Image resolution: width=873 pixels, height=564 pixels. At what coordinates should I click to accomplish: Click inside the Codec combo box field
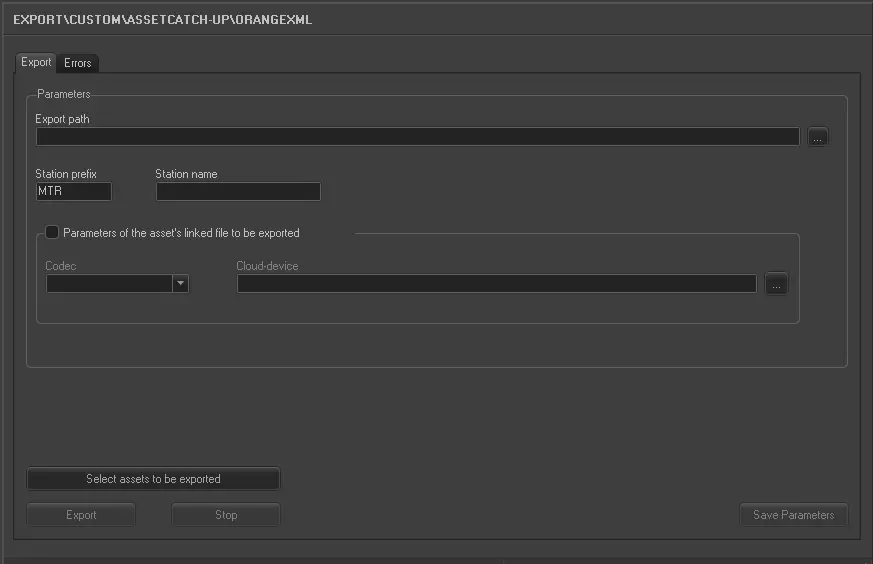tap(109, 284)
